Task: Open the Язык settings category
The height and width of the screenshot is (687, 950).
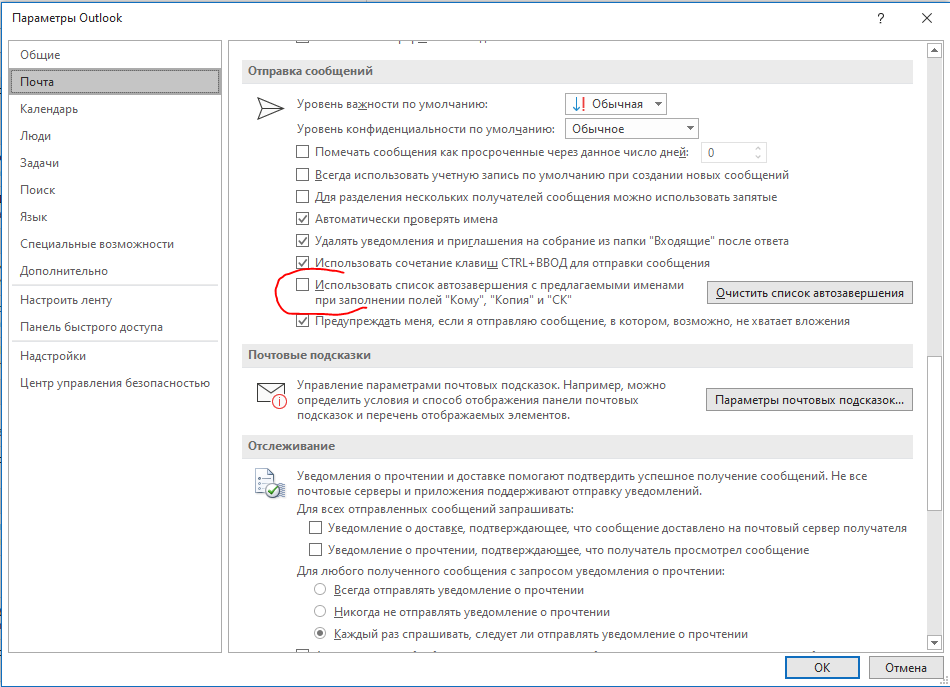Action: (115, 217)
